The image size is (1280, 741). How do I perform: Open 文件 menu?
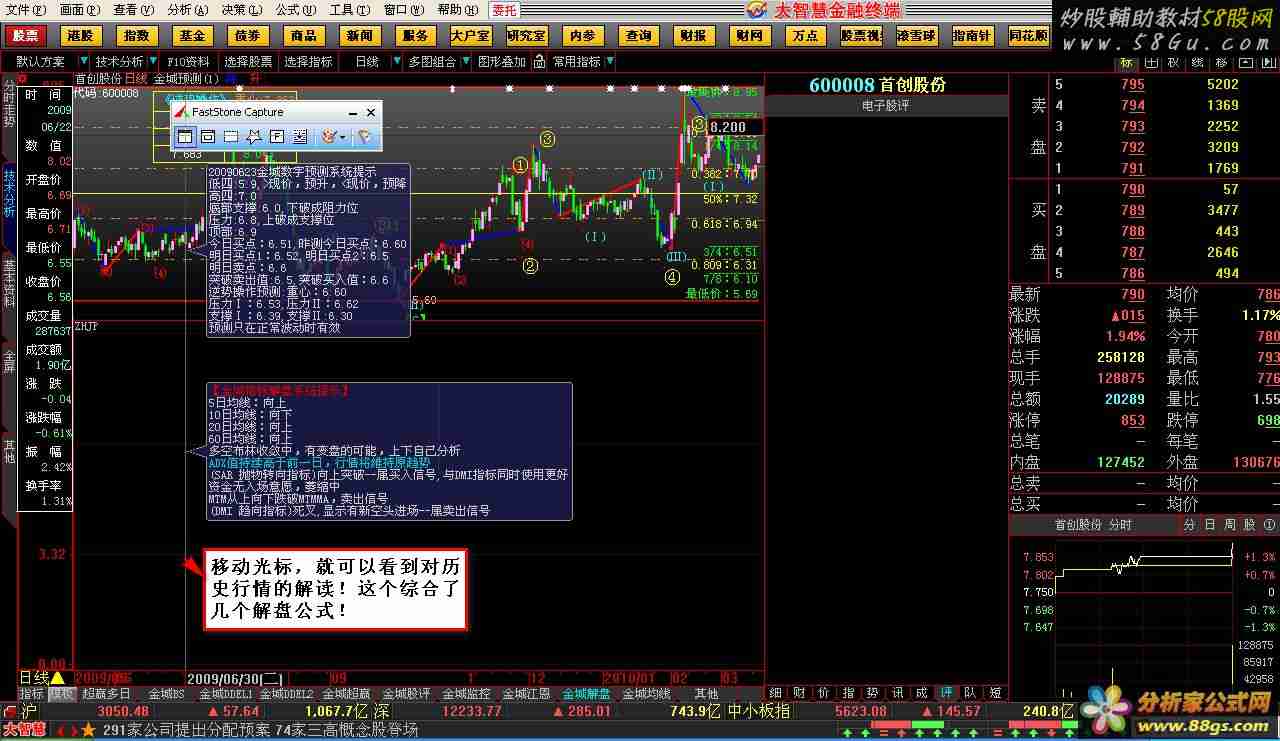click(24, 9)
